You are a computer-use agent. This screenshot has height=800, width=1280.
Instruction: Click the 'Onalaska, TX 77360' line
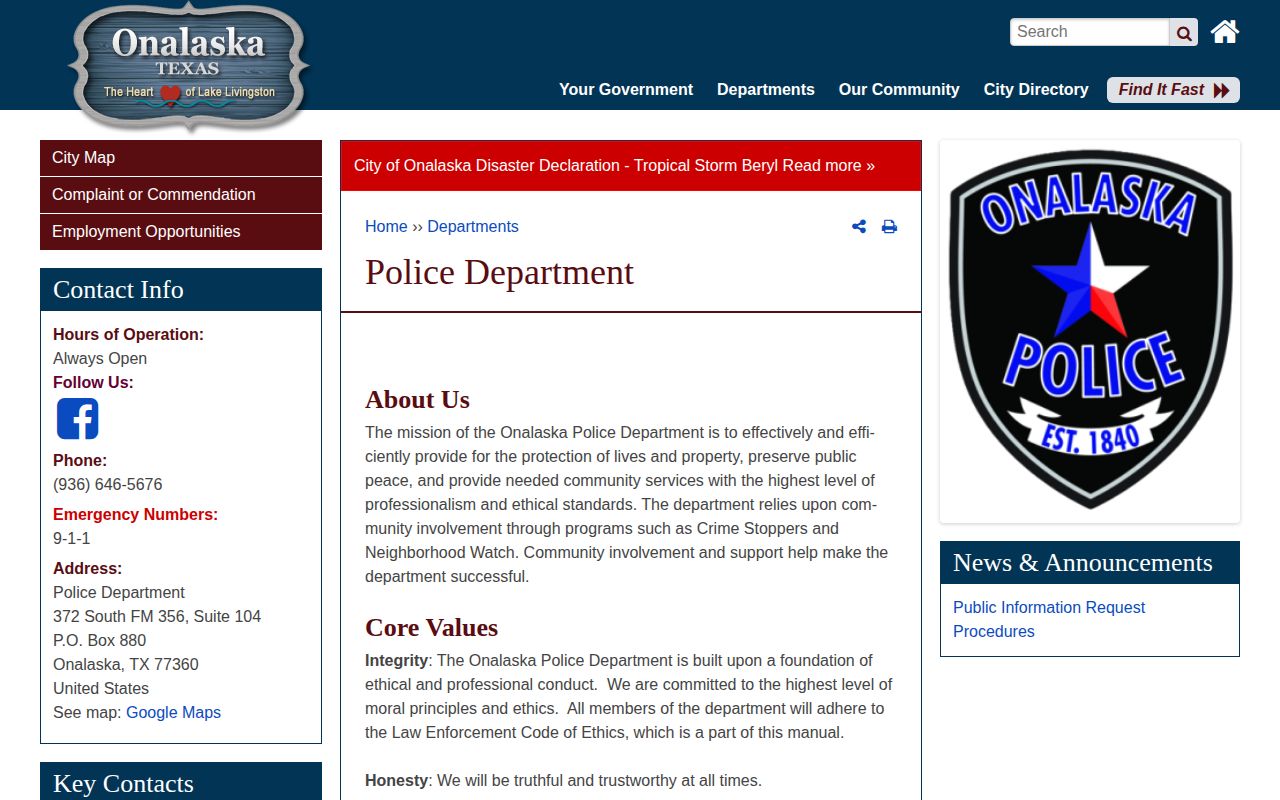point(126,665)
